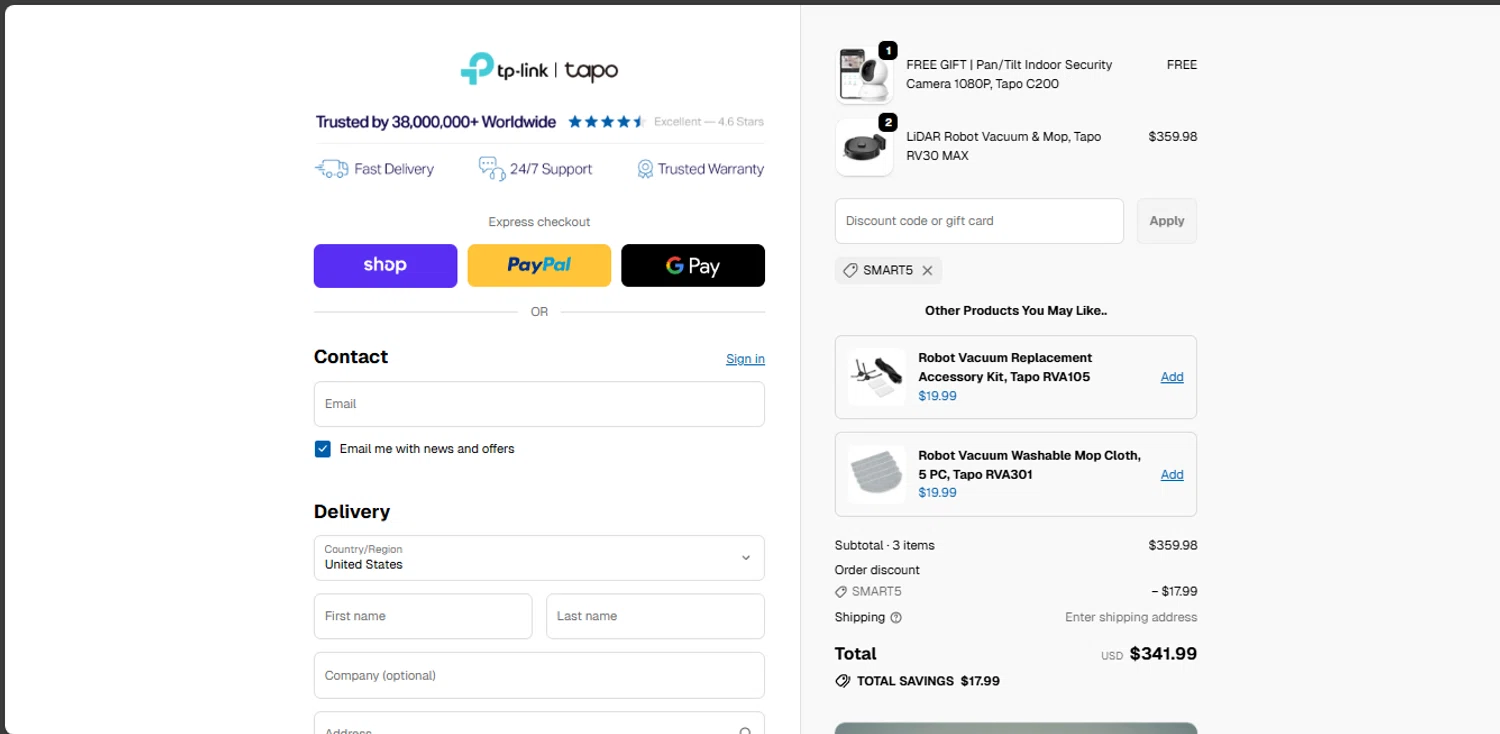The height and width of the screenshot is (734, 1500).
Task: Click the Trusted by 38,000,000+ Worldwide text
Action: [436, 122]
